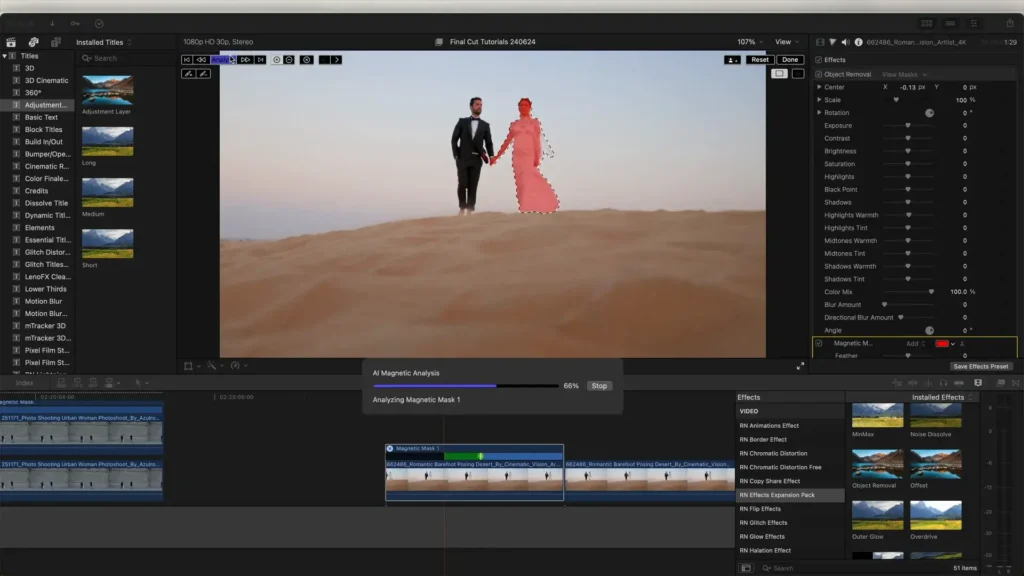Select the Lower Thirds titles category
The image size is (1024, 576).
click(x=46, y=289)
